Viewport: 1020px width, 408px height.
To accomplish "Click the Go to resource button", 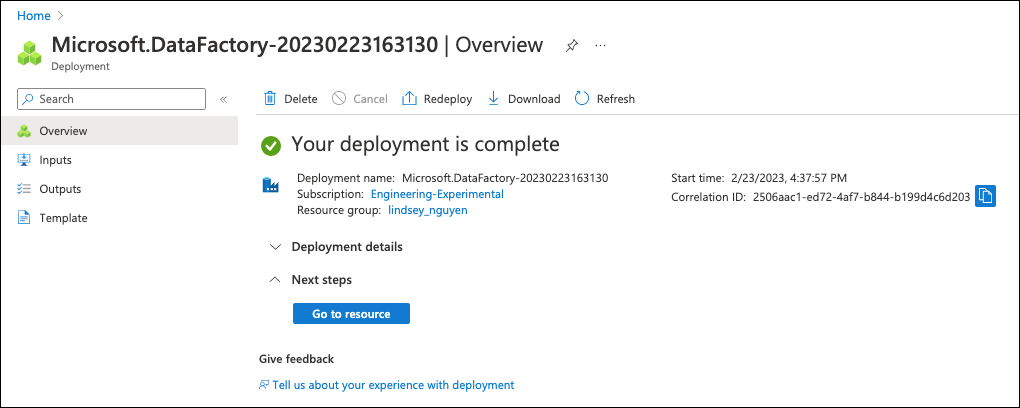I will [351, 314].
